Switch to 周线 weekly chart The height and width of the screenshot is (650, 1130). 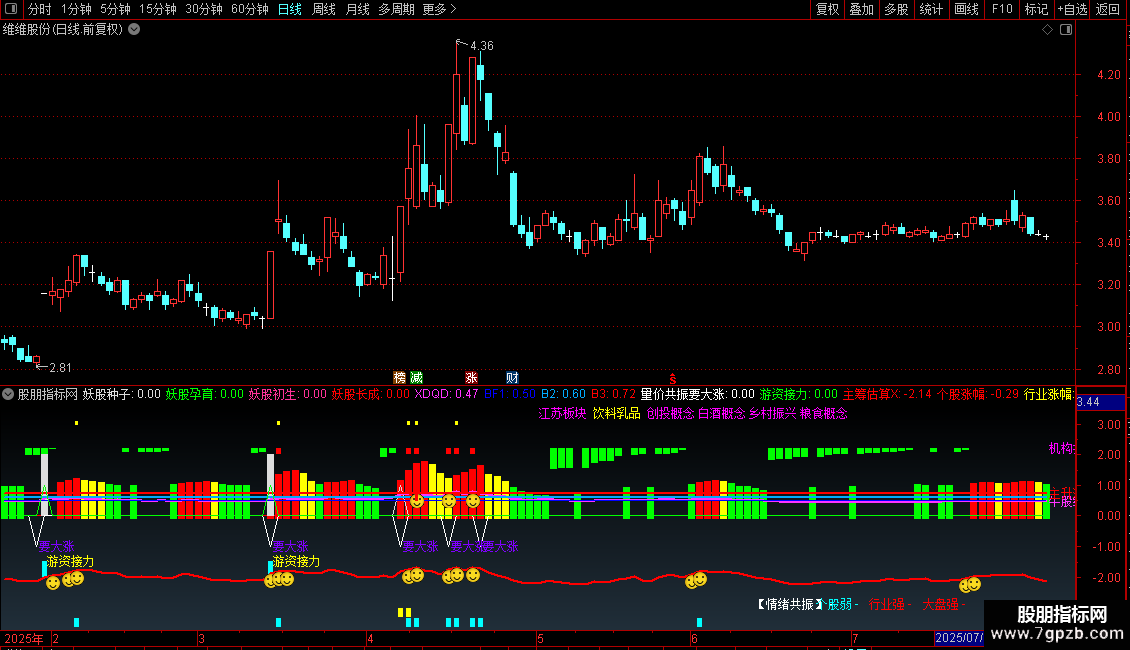324,9
